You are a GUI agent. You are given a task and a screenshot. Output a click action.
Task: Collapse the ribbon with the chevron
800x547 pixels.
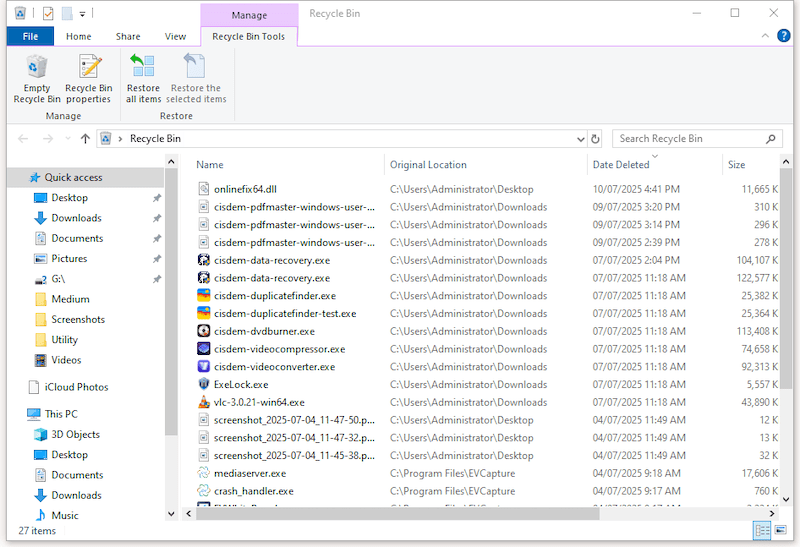[766, 37]
